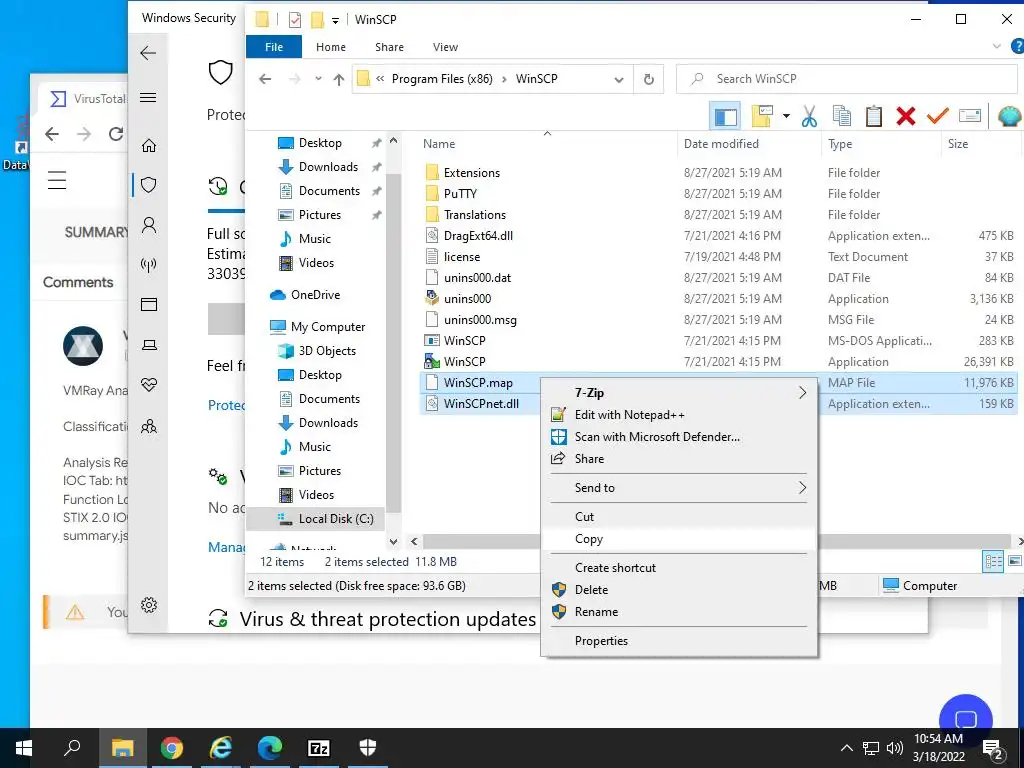
Task: Choose Edit with Notepad++
Action: point(679,415)
